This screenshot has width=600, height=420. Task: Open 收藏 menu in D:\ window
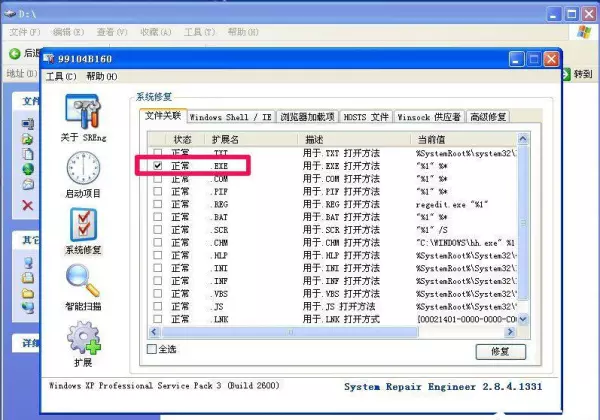(x=155, y=32)
